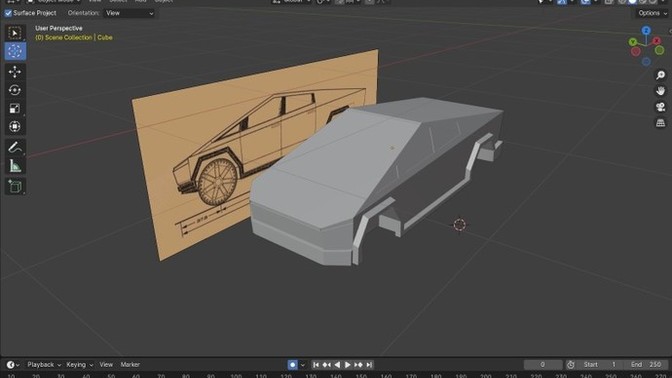The image size is (672, 378).
Task: Click the dim red negative X gizmo dot
Action: (x=636, y=51)
